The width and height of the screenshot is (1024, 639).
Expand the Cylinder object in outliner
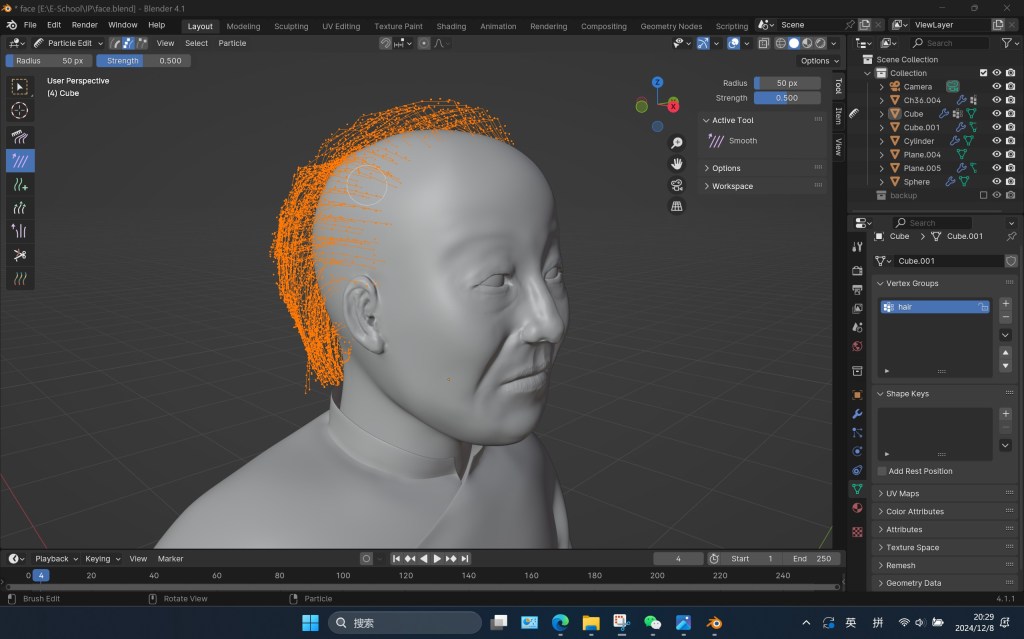coord(882,141)
